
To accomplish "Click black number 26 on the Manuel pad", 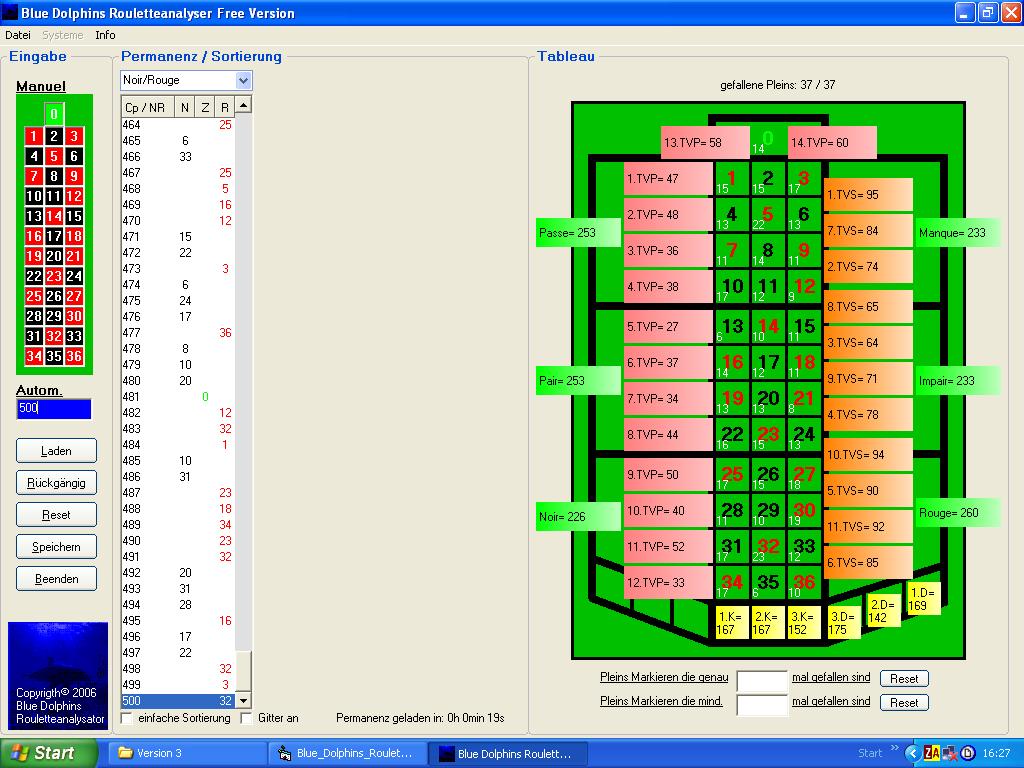I will pos(54,296).
